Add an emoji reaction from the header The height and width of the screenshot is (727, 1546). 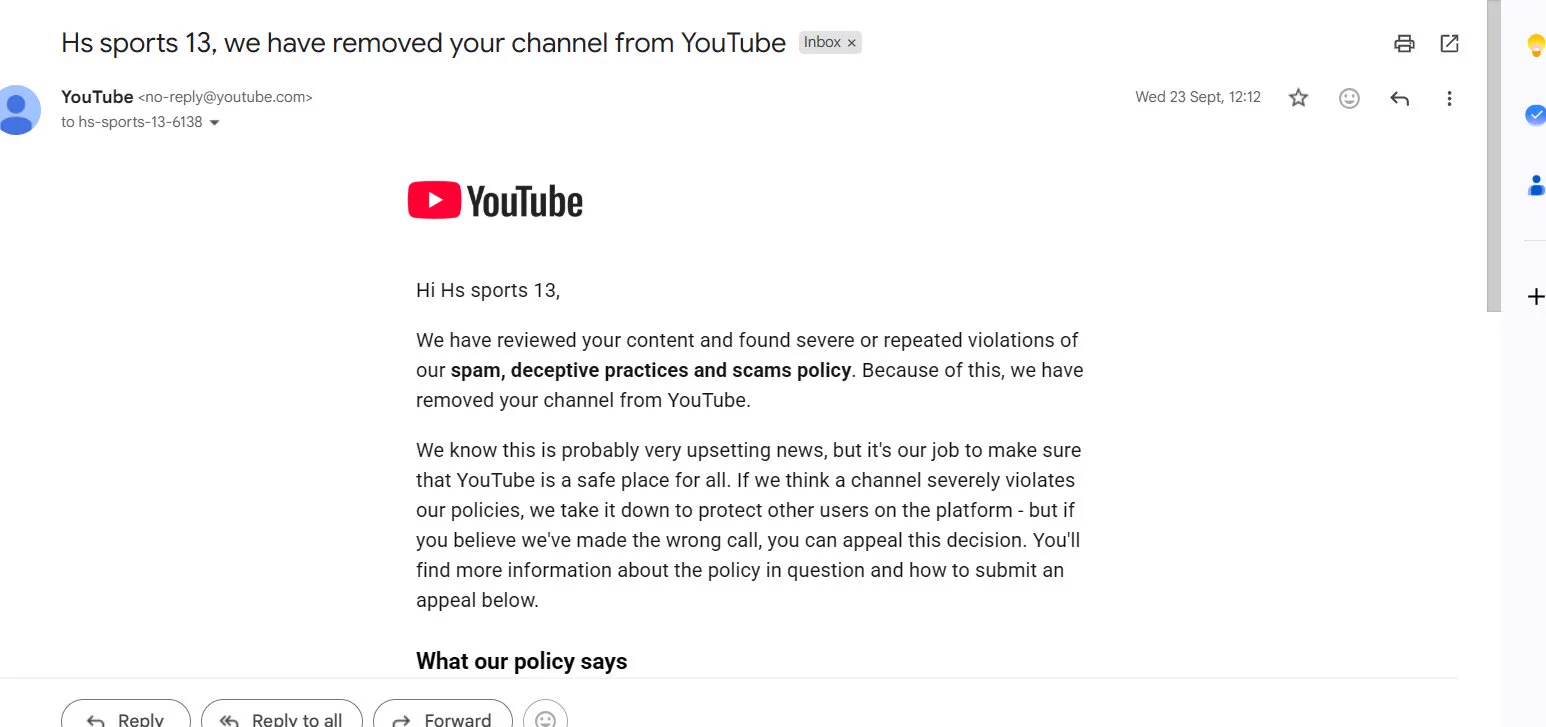tap(1349, 98)
